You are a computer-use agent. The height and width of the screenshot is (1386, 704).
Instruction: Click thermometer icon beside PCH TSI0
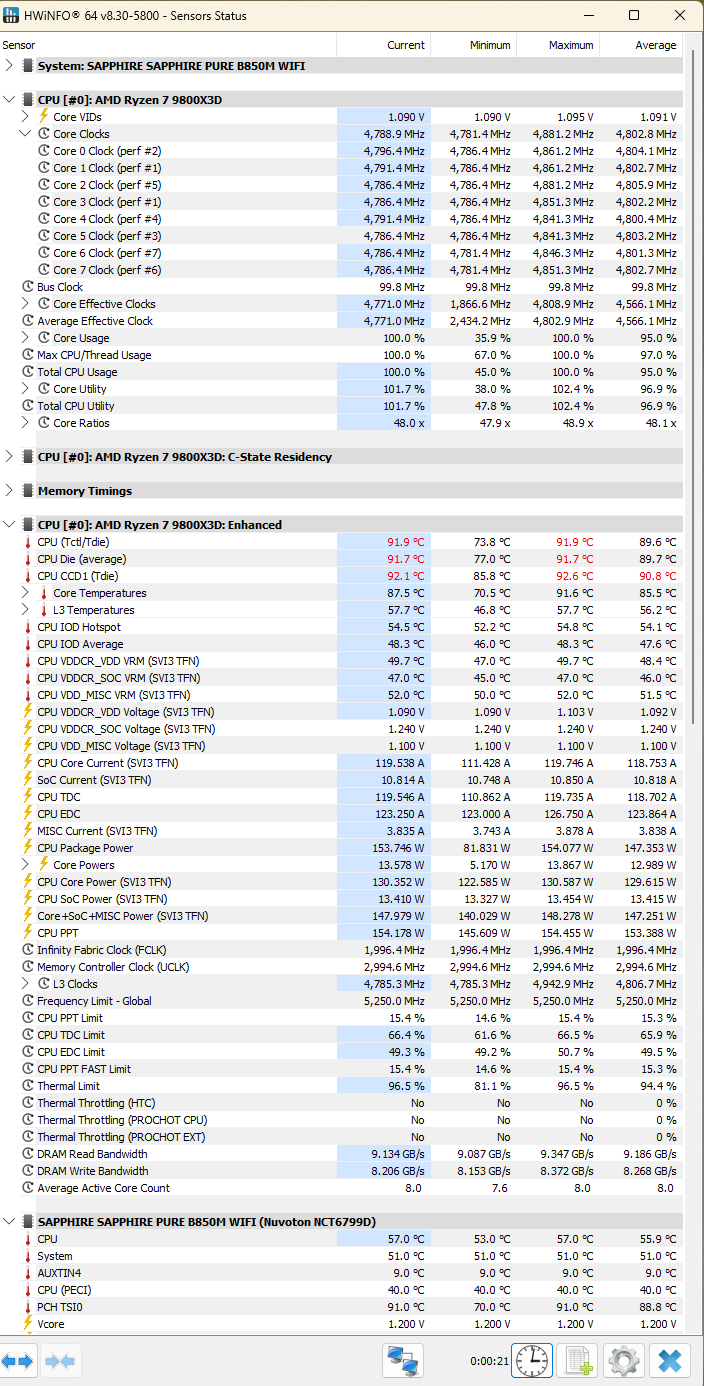pyautogui.click(x=28, y=1307)
